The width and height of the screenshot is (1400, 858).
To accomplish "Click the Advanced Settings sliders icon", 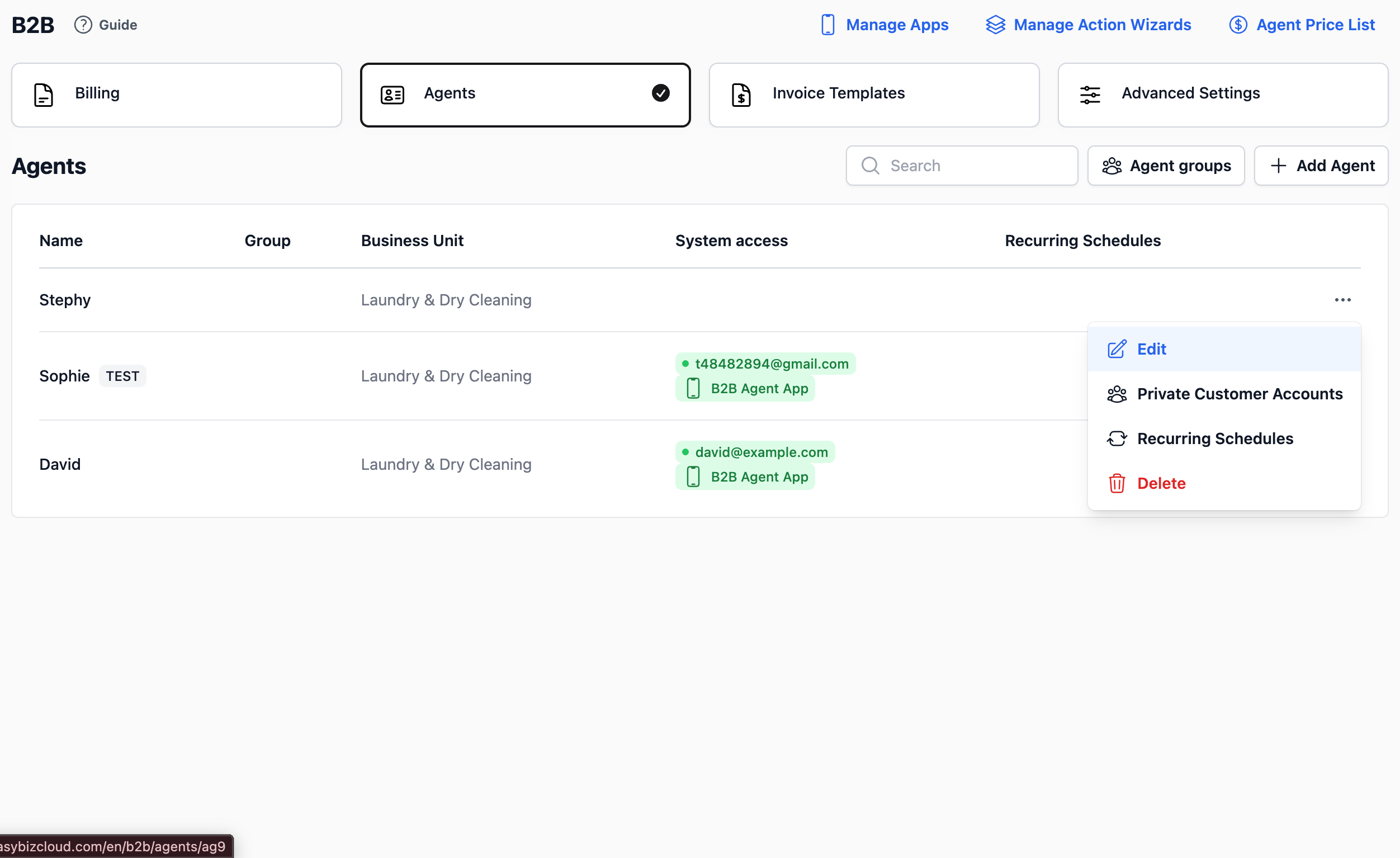I will [x=1089, y=95].
